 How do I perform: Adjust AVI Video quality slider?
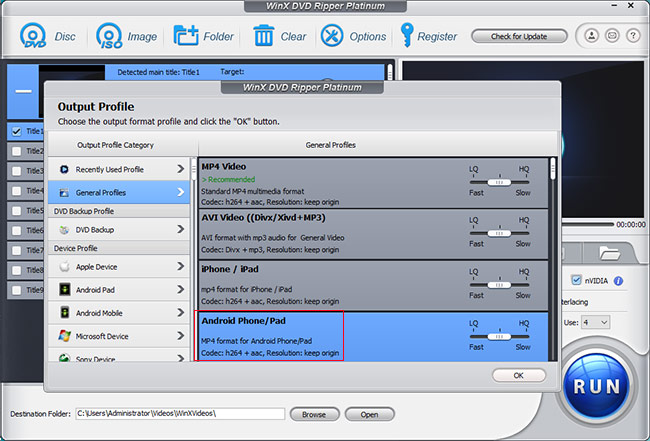click(499, 233)
